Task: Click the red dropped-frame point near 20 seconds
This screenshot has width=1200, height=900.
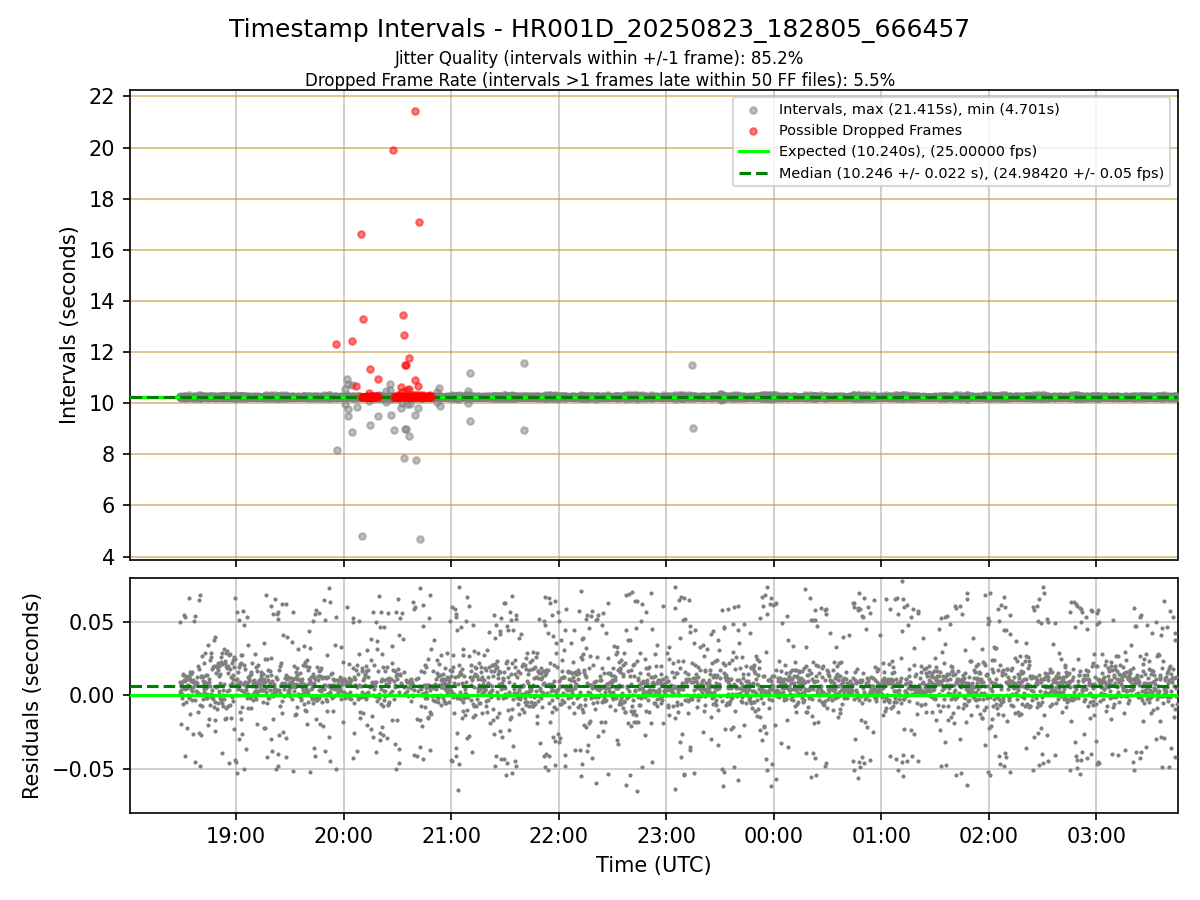Action: 393,150
